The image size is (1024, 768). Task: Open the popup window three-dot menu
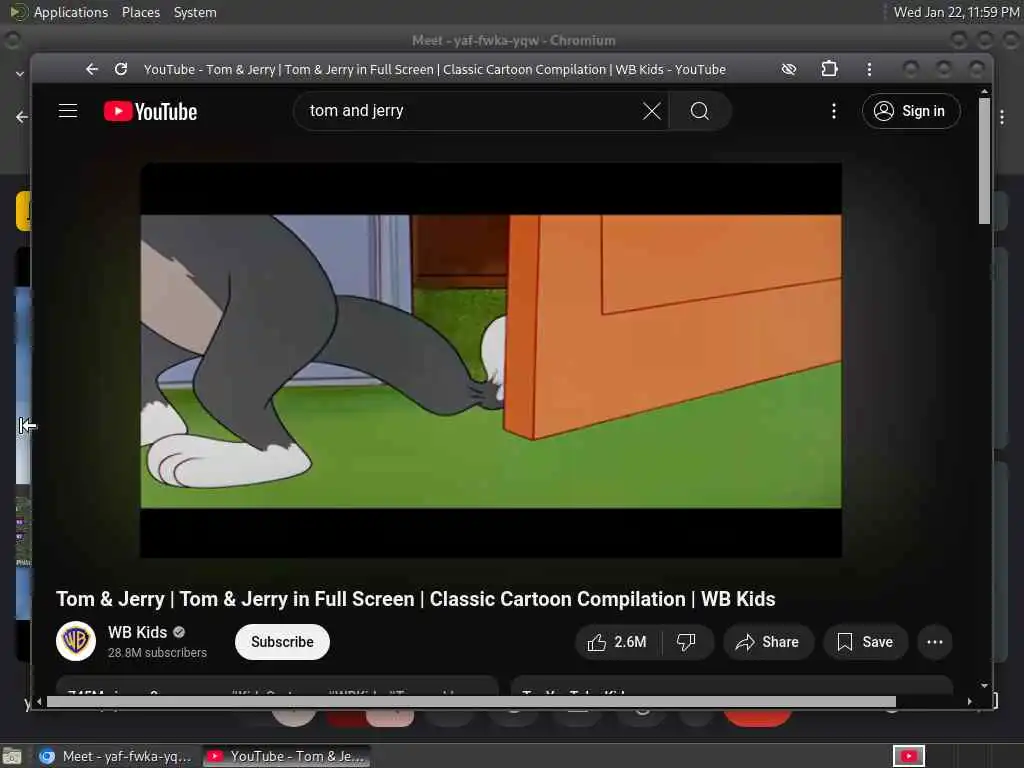point(869,69)
